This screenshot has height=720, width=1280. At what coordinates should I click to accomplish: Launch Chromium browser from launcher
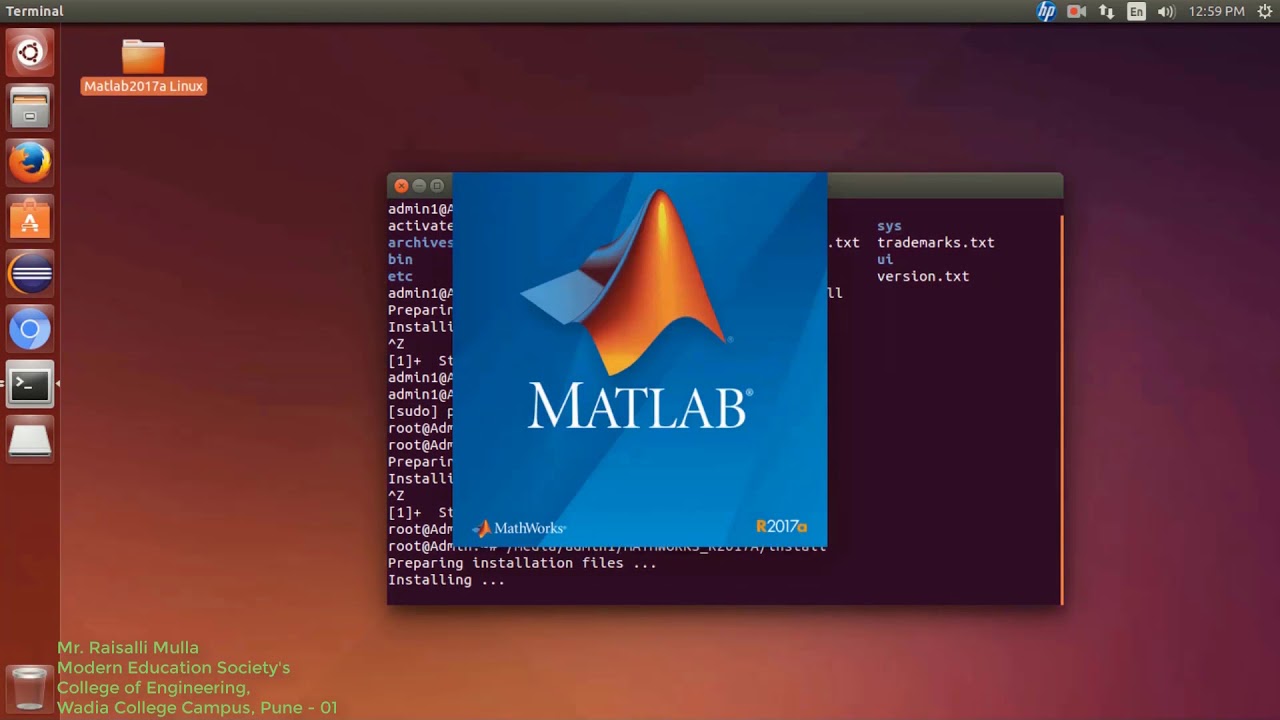30,329
